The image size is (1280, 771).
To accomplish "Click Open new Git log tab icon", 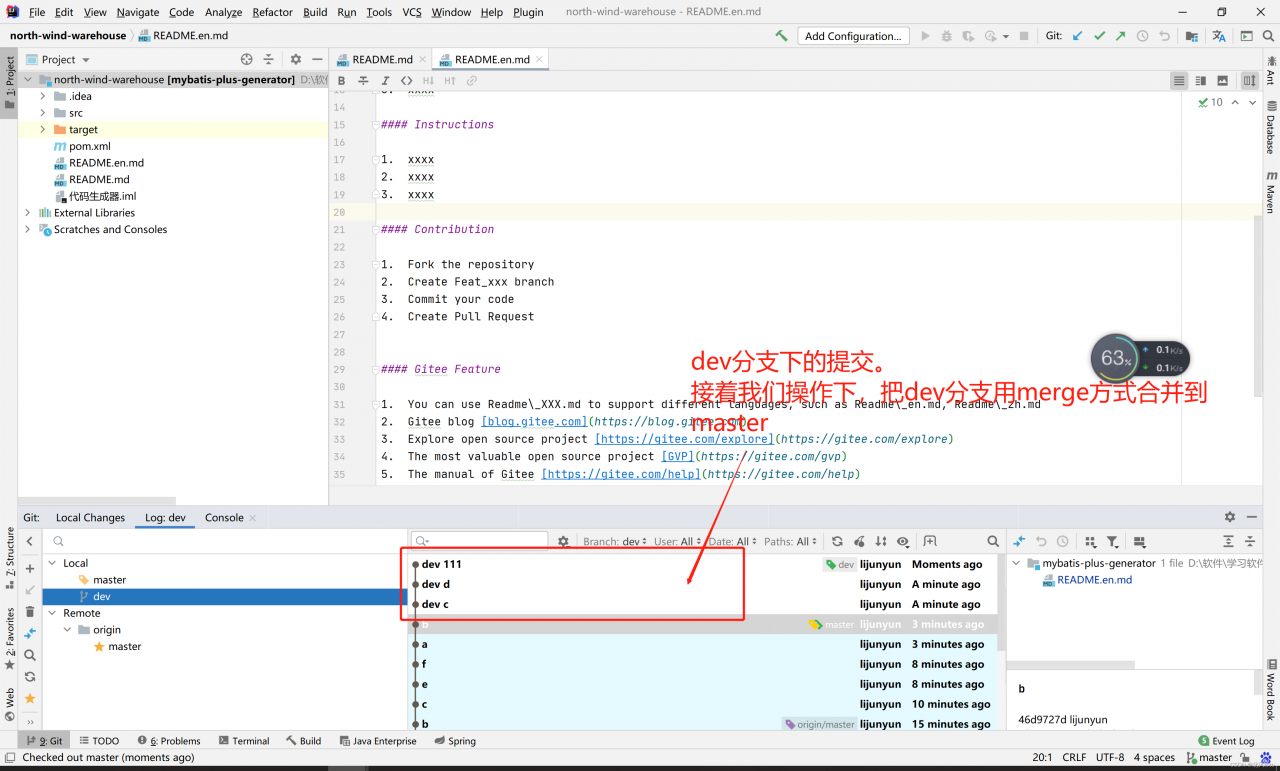I will 930,541.
